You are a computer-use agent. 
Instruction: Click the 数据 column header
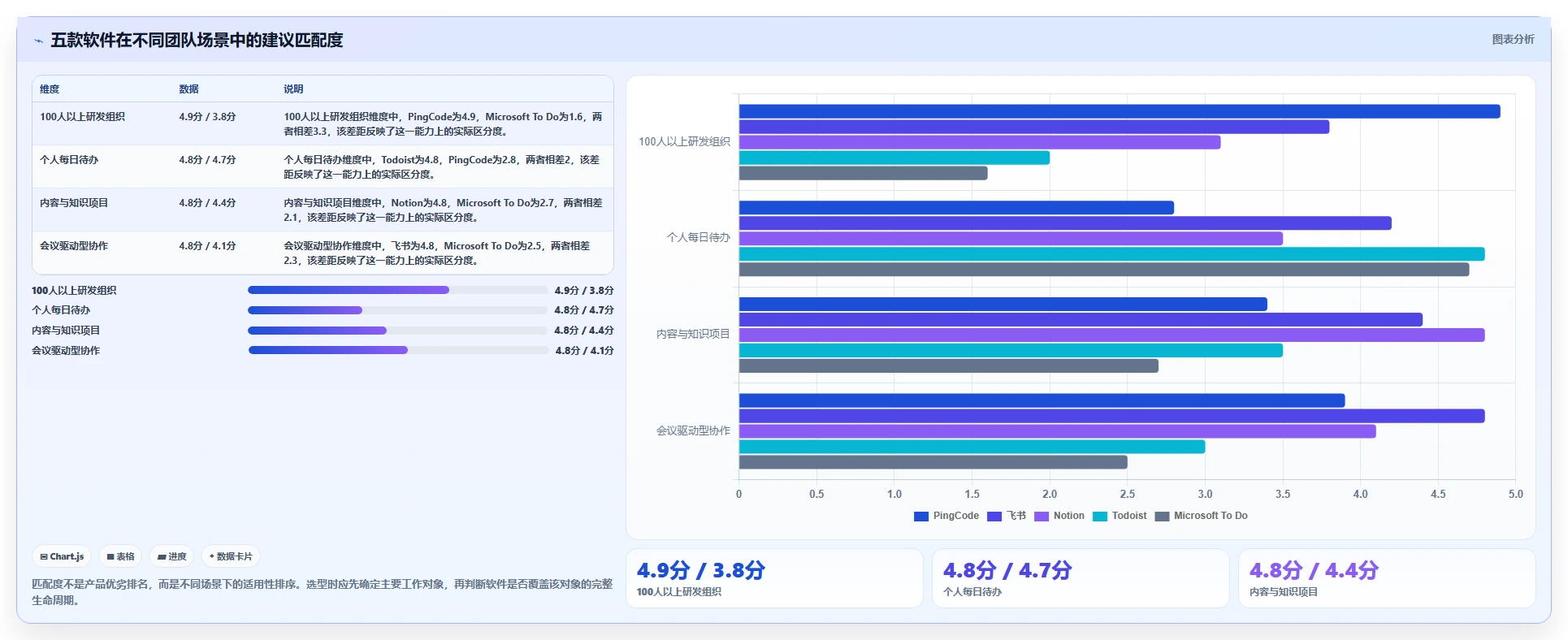coord(189,89)
